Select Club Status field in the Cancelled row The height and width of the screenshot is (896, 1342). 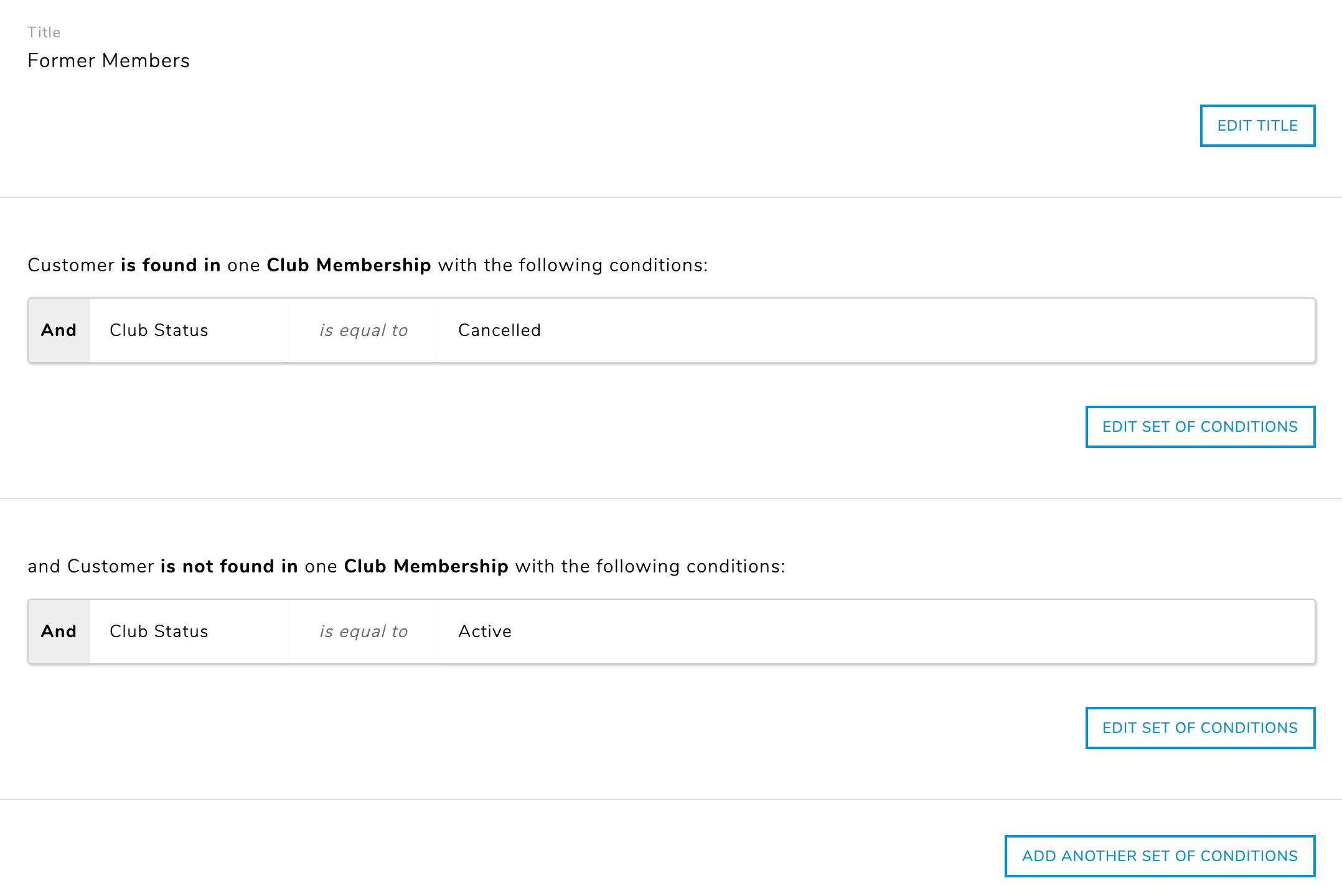click(159, 330)
